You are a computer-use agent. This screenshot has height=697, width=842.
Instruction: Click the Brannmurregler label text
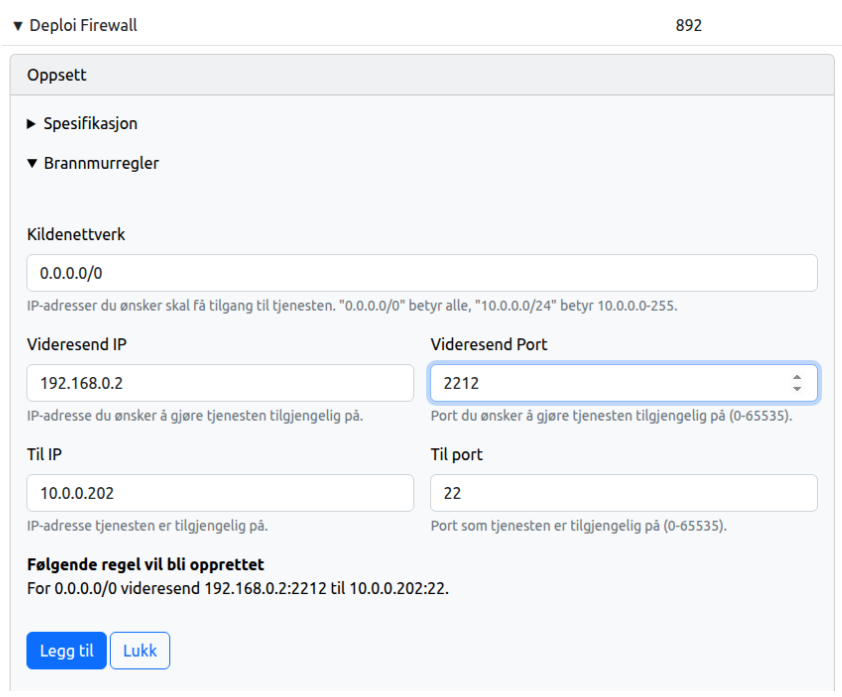101,163
